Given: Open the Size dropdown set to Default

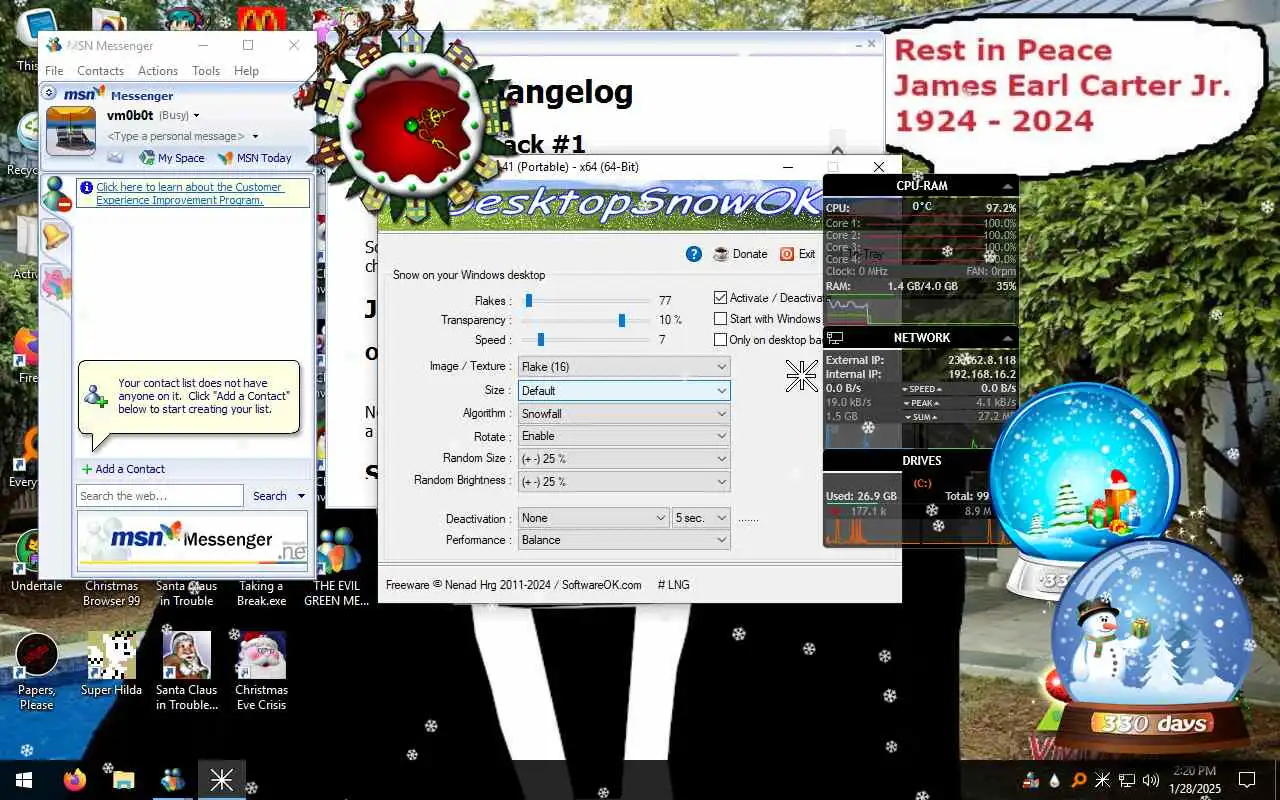Looking at the screenshot, I should (624, 391).
